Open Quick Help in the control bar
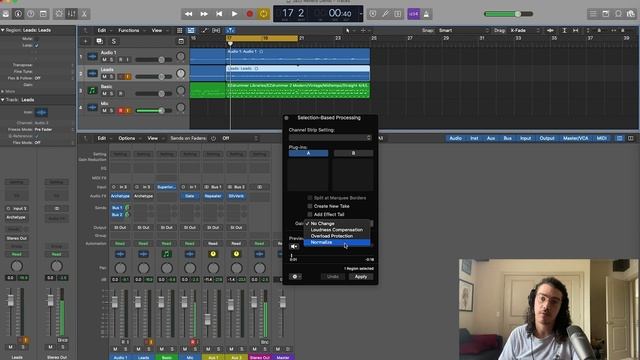This screenshot has height=360, width=640. click(31, 14)
